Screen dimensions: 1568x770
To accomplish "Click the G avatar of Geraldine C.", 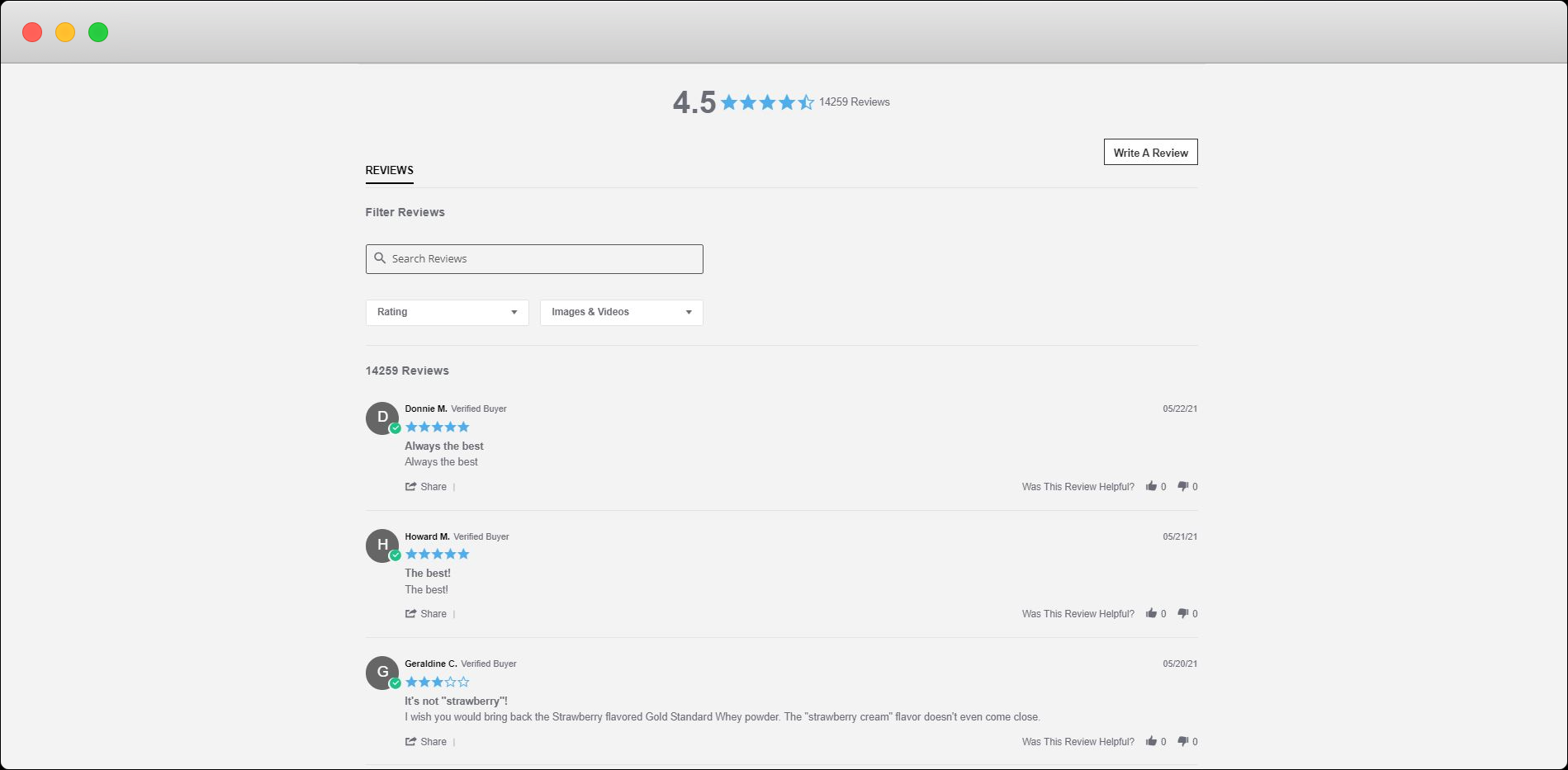I will 382,673.
